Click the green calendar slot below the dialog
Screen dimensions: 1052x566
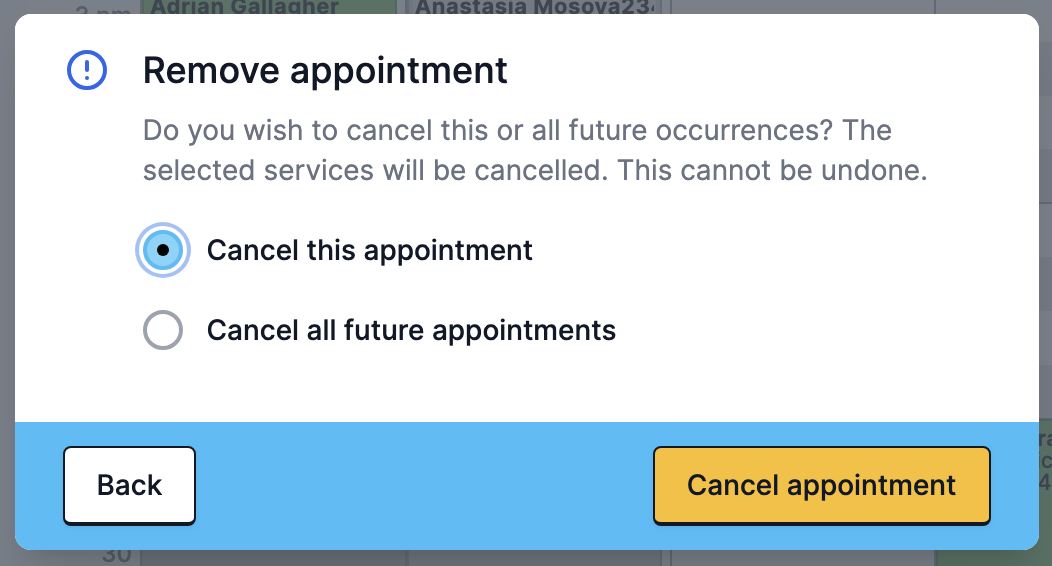993,558
